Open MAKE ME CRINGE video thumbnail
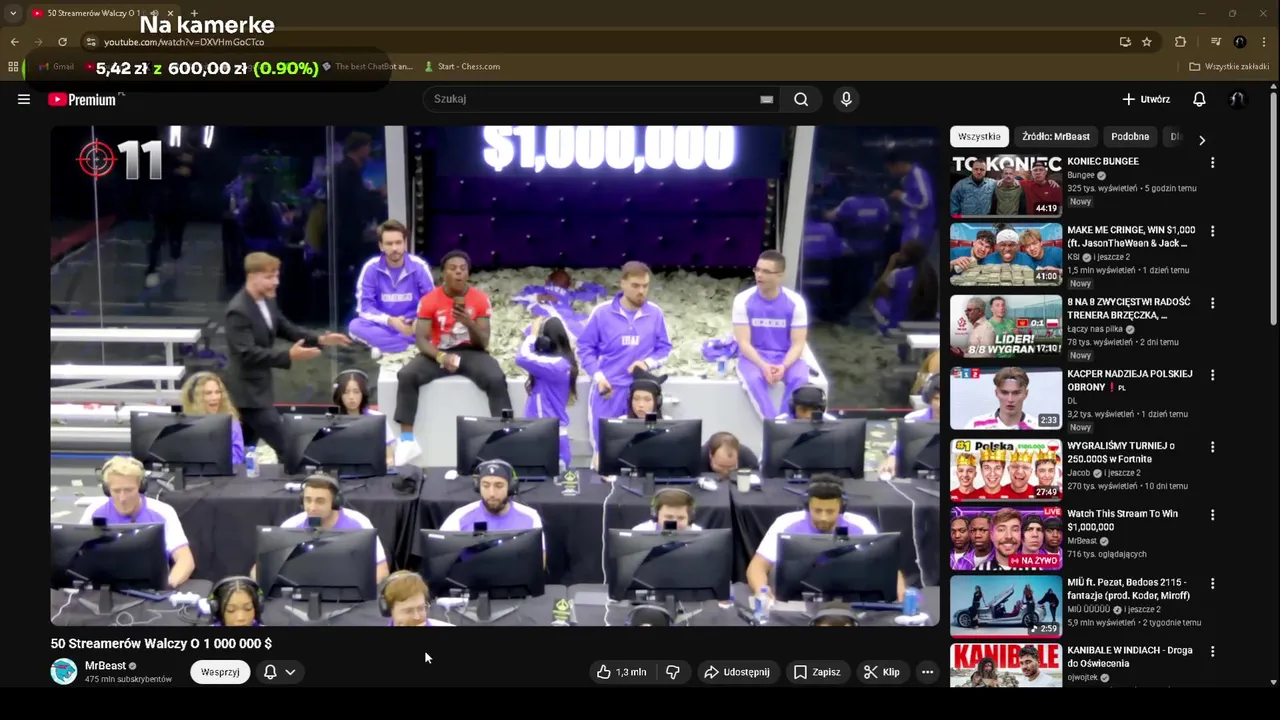 click(1006, 254)
